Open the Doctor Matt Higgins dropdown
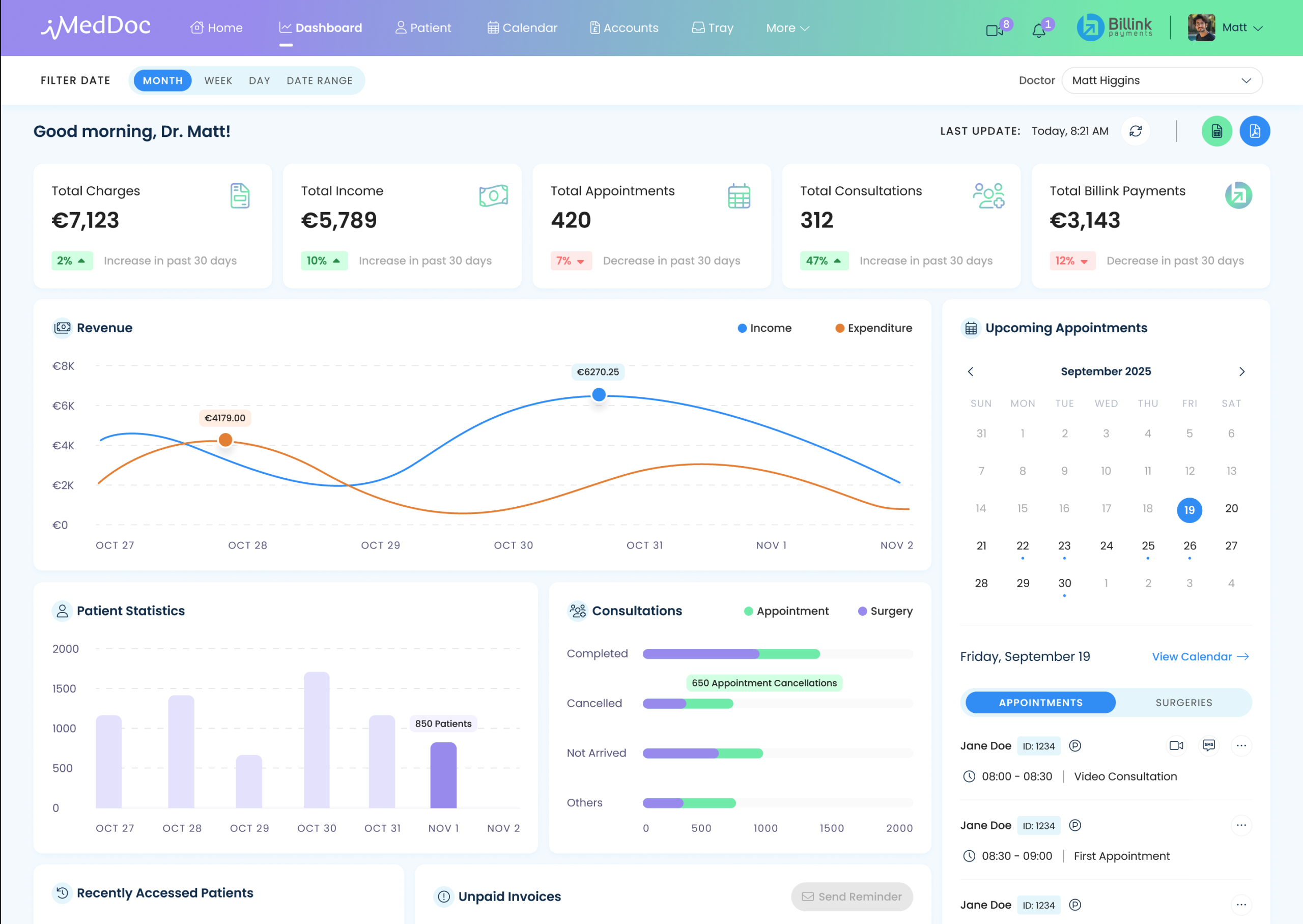The height and width of the screenshot is (924, 1303). (1162, 80)
